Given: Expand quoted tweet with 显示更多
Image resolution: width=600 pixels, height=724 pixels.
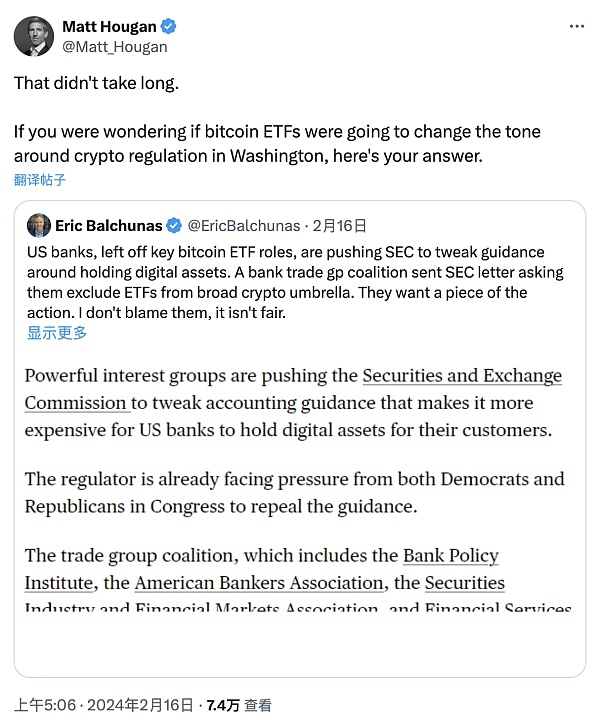Looking at the screenshot, I should [x=57, y=333].
